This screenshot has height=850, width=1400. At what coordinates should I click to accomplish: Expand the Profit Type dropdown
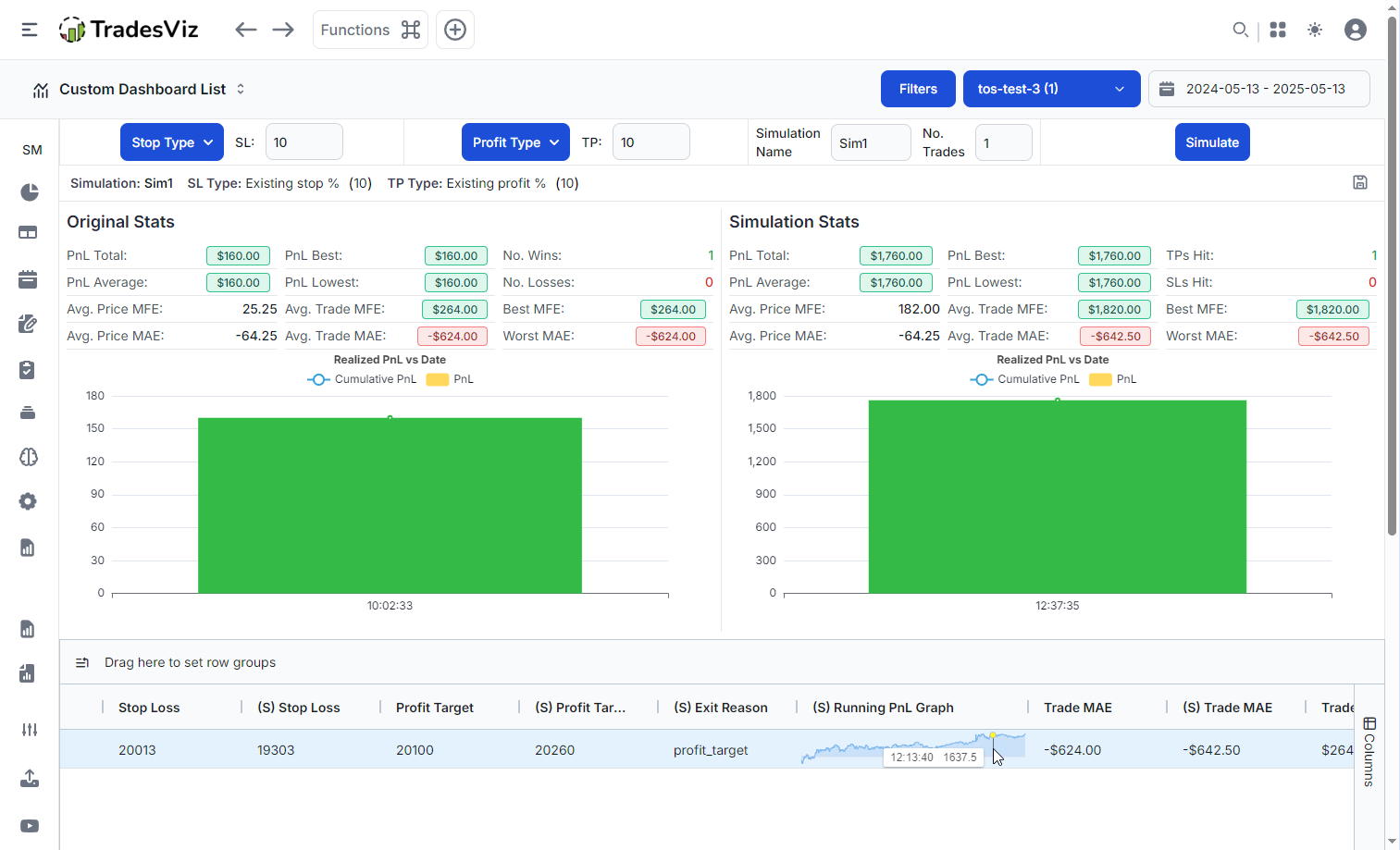click(515, 142)
